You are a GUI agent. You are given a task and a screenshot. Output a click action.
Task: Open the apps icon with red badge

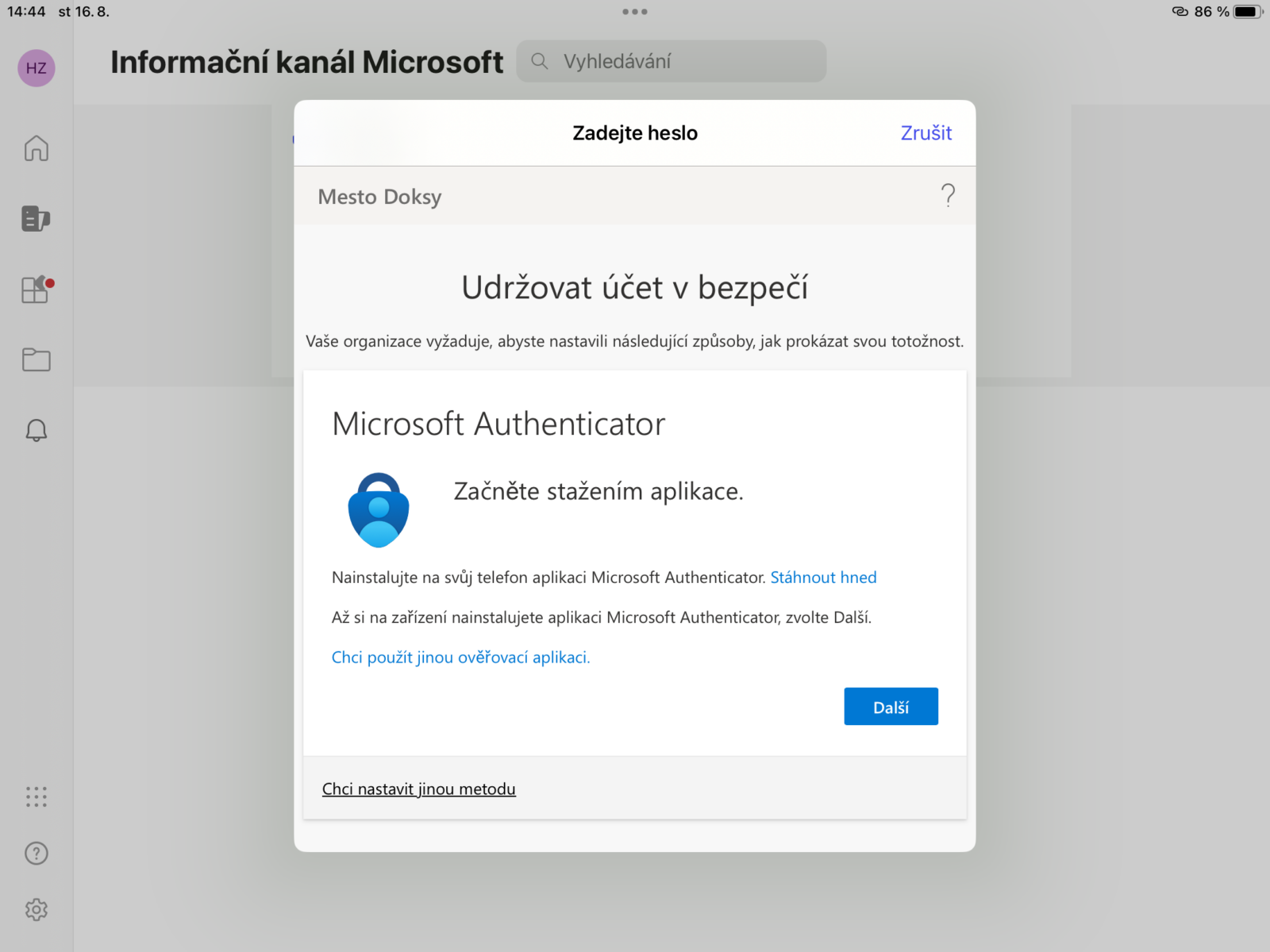coord(37,290)
